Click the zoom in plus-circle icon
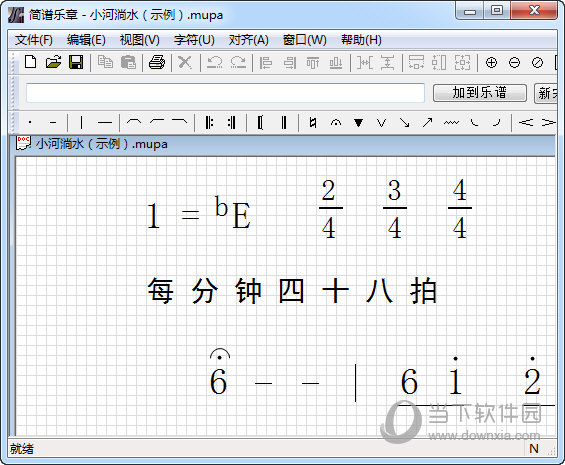 tap(491, 63)
